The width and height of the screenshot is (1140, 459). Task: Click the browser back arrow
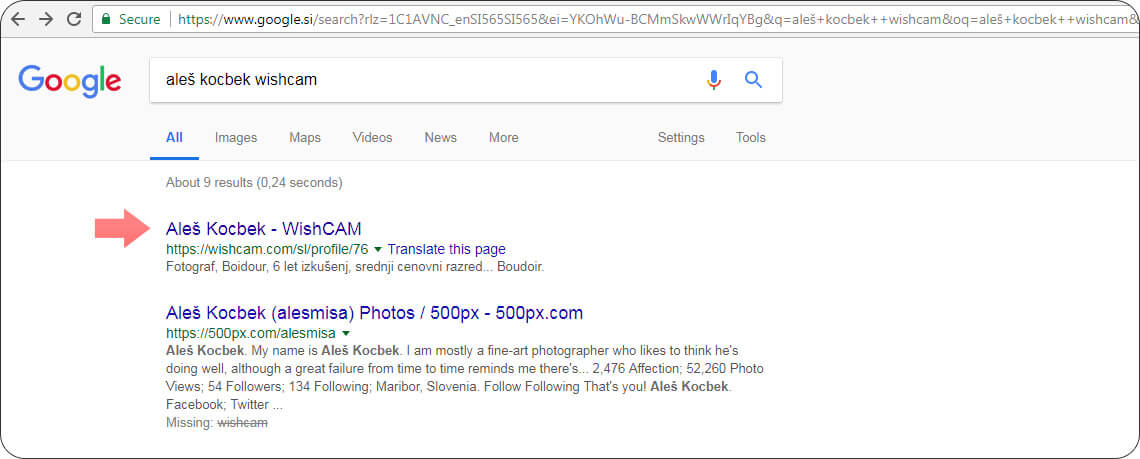[18, 19]
